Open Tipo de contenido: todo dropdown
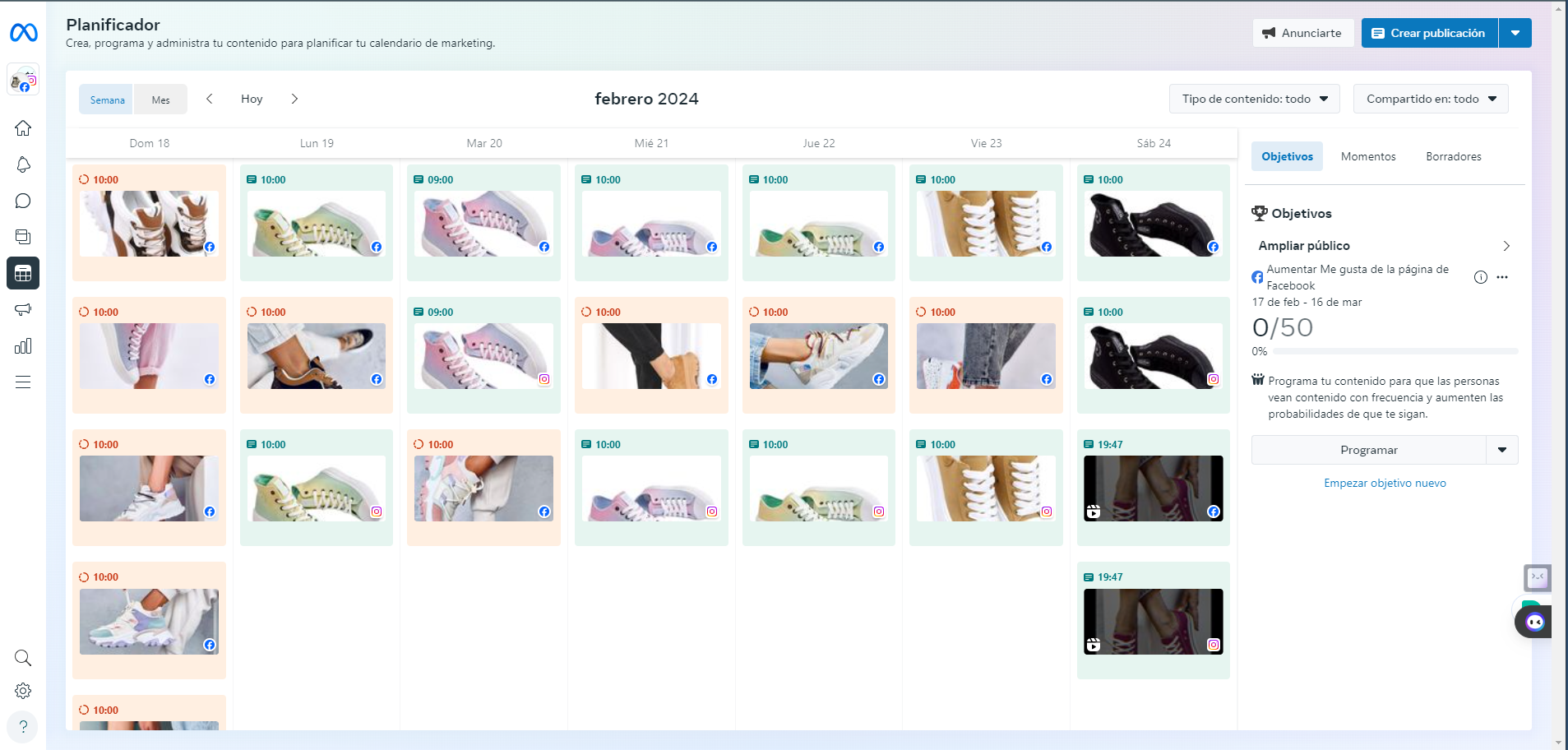The width and height of the screenshot is (1568, 750). click(1255, 99)
